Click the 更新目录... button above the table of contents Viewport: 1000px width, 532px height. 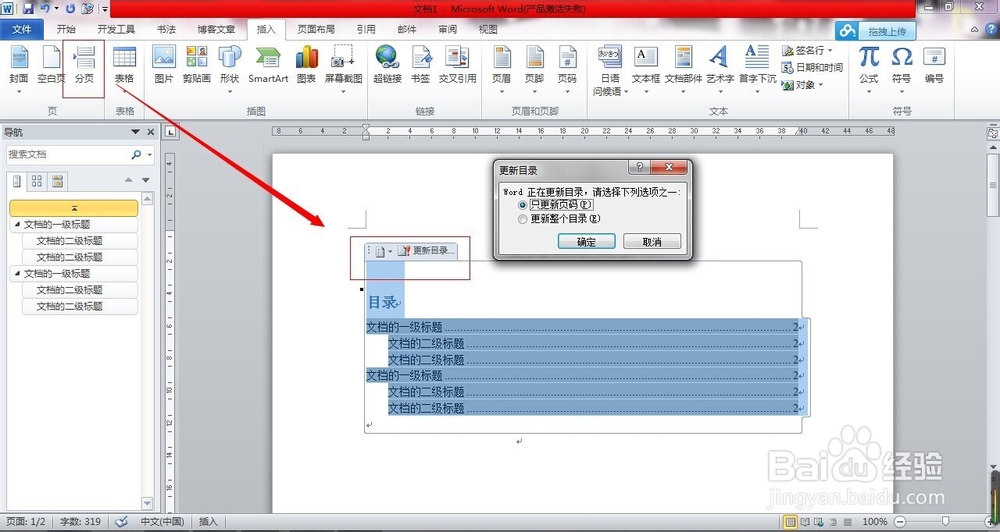coord(426,251)
